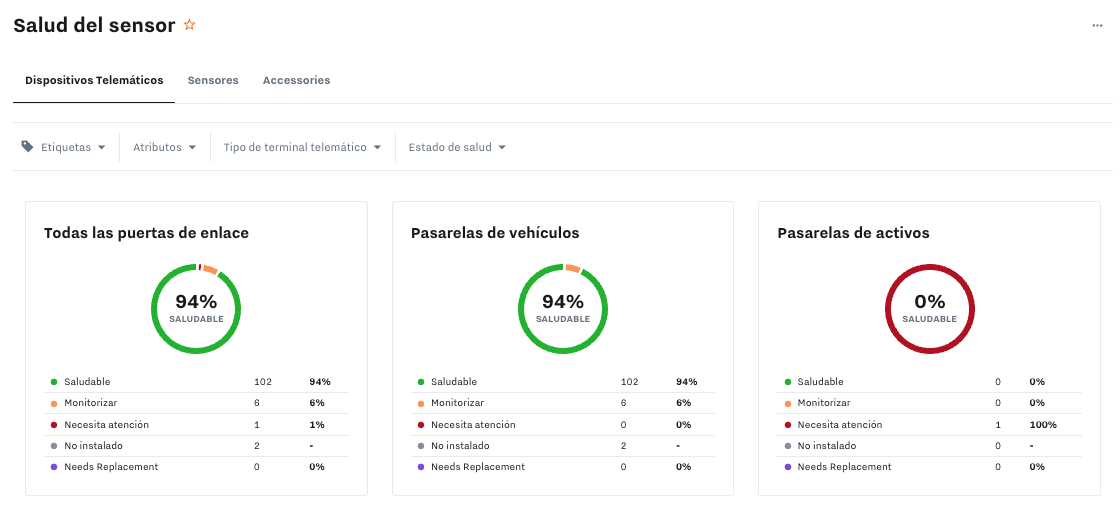
Task: Select Necesita atención in Todas las puertas de enlace
Action: tap(196, 424)
